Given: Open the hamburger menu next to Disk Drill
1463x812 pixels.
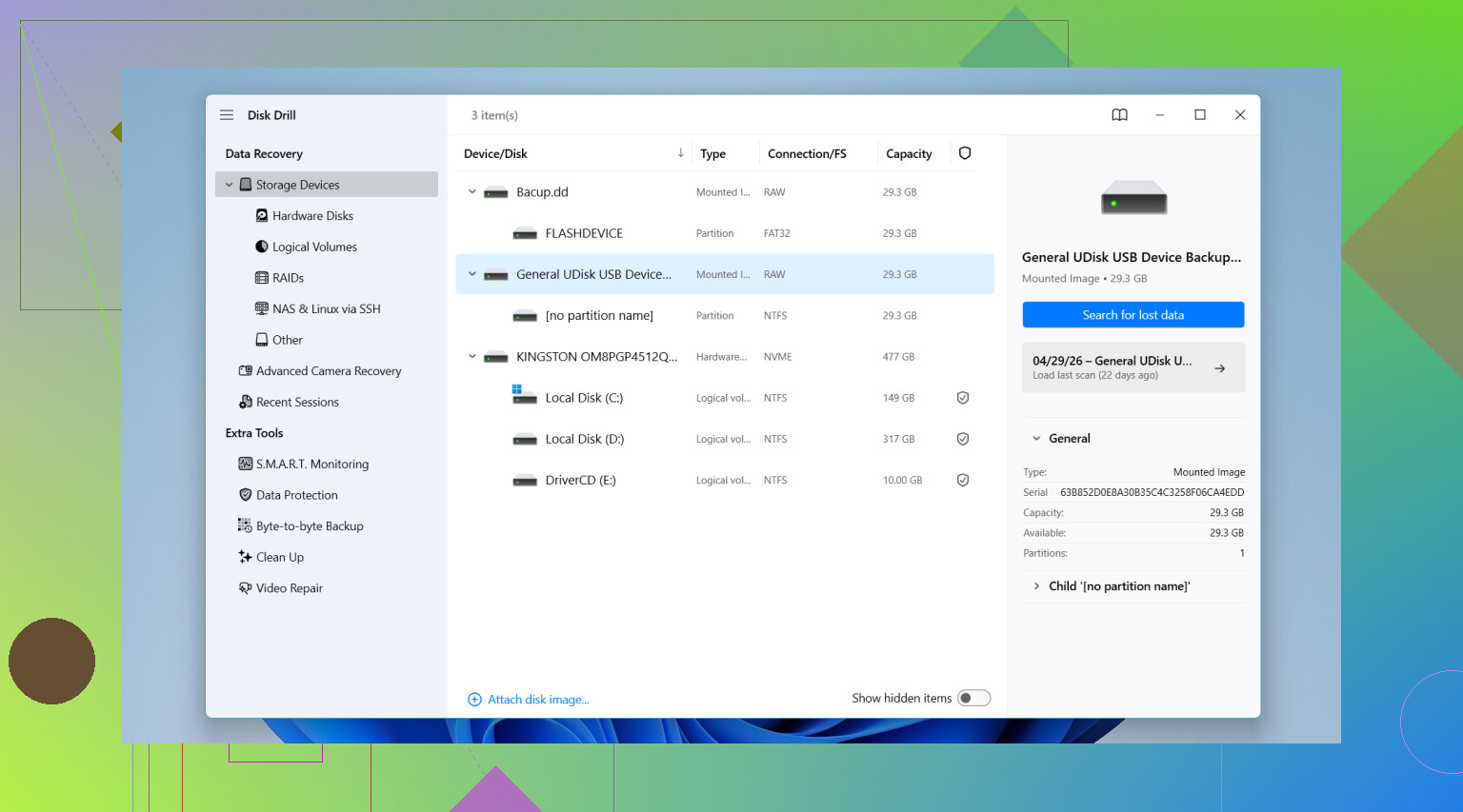Looking at the screenshot, I should [227, 115].
